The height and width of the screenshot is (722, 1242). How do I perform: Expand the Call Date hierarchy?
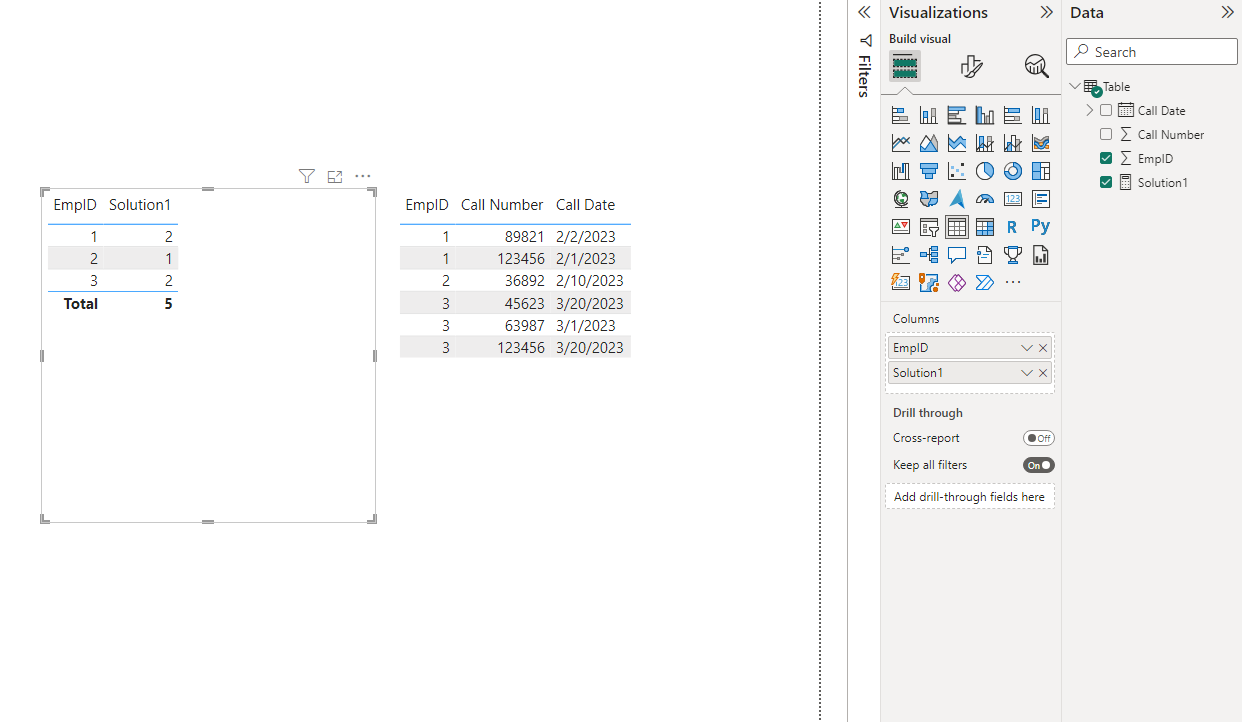pos(1090,111)
